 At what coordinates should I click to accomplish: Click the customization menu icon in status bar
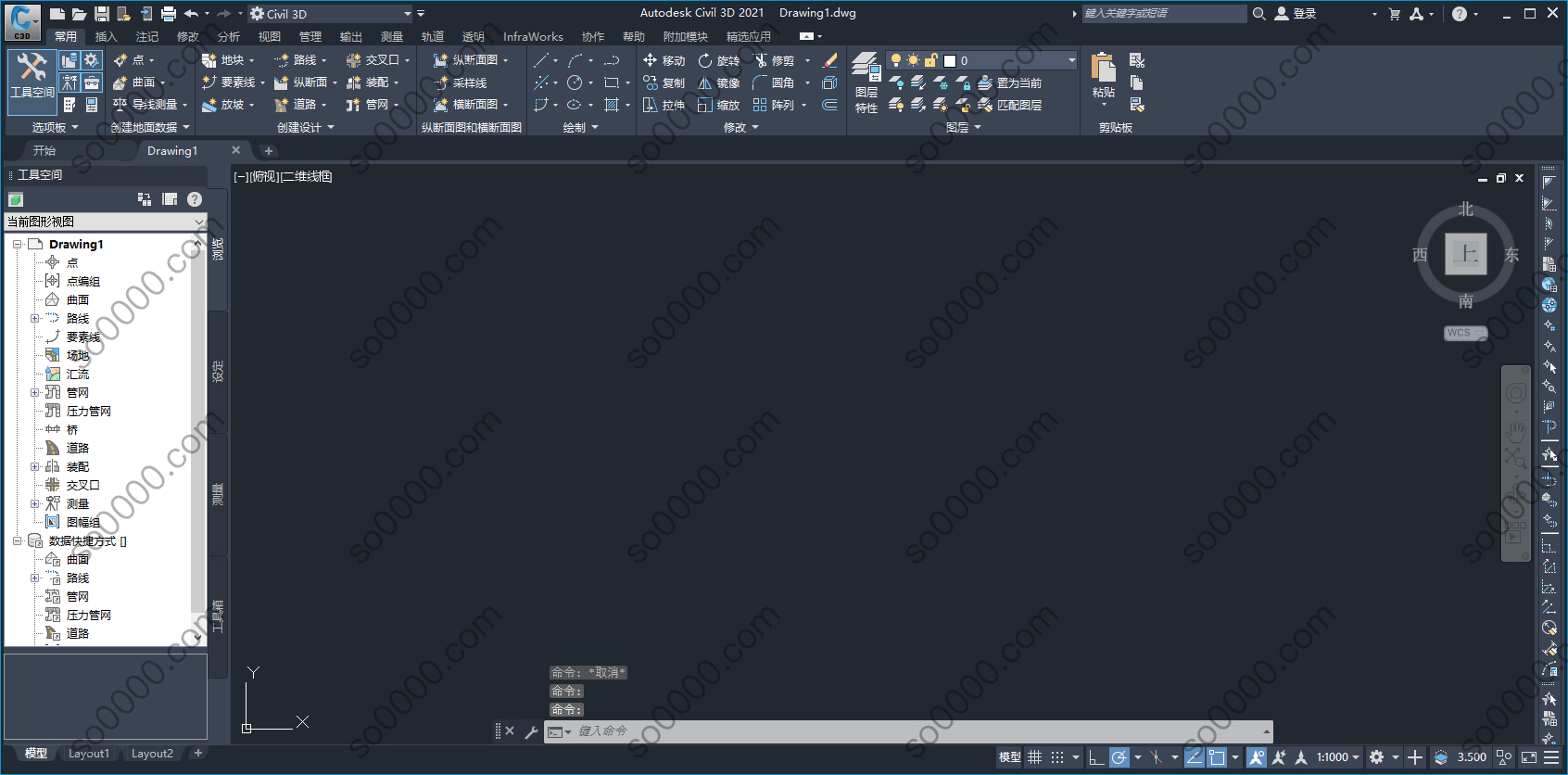pyautogui.click(x=1551, y=757)
